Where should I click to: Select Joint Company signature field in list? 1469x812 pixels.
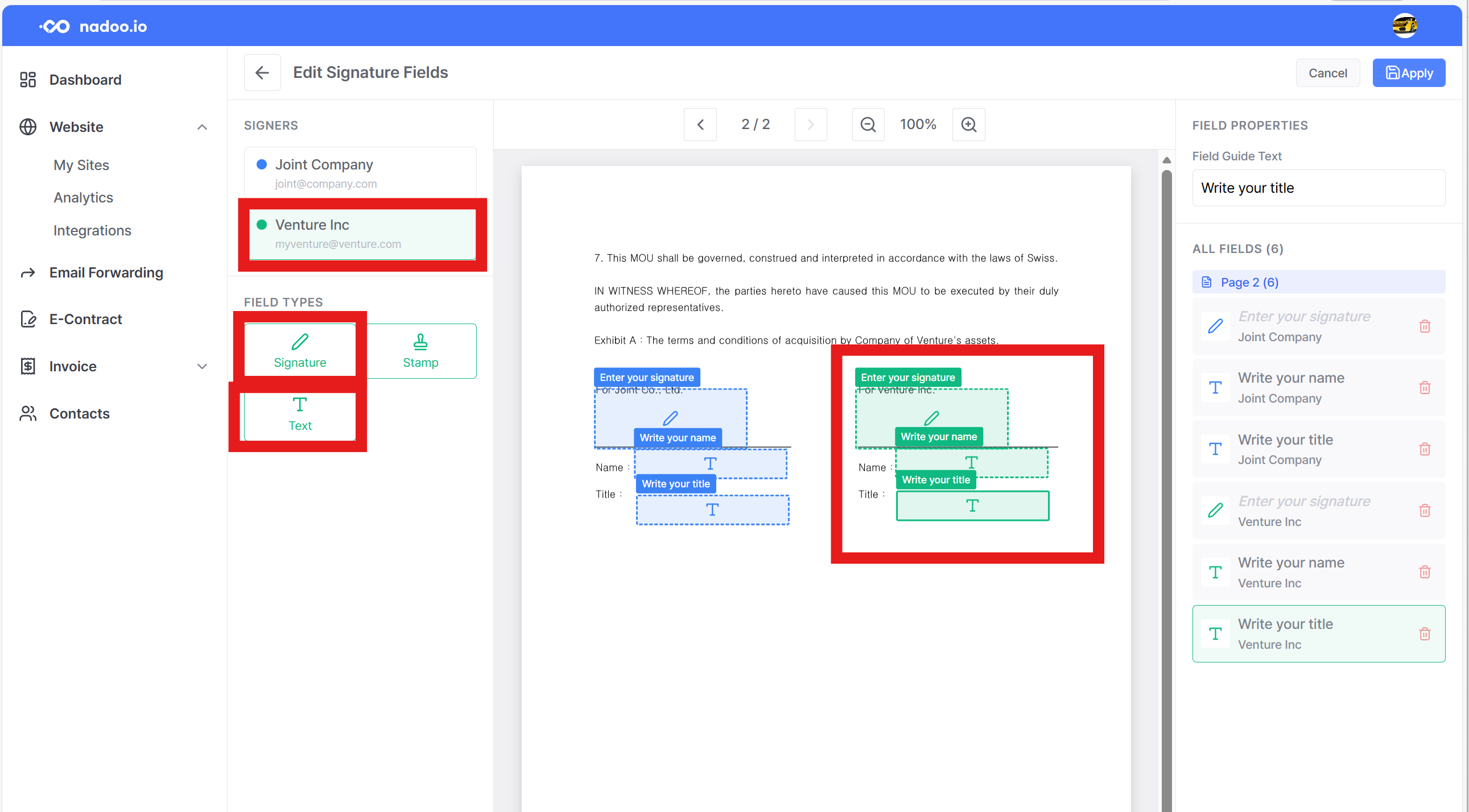tap(1318, 326)
